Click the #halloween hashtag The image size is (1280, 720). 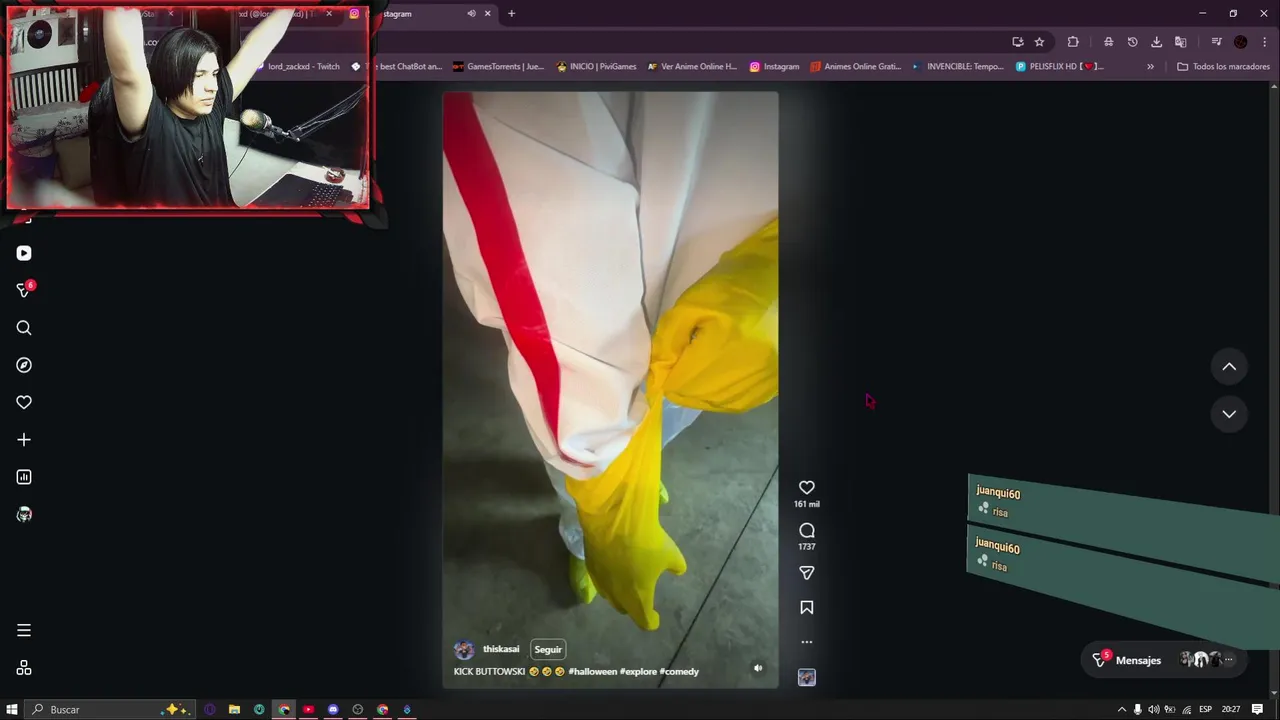coord(593,671)
